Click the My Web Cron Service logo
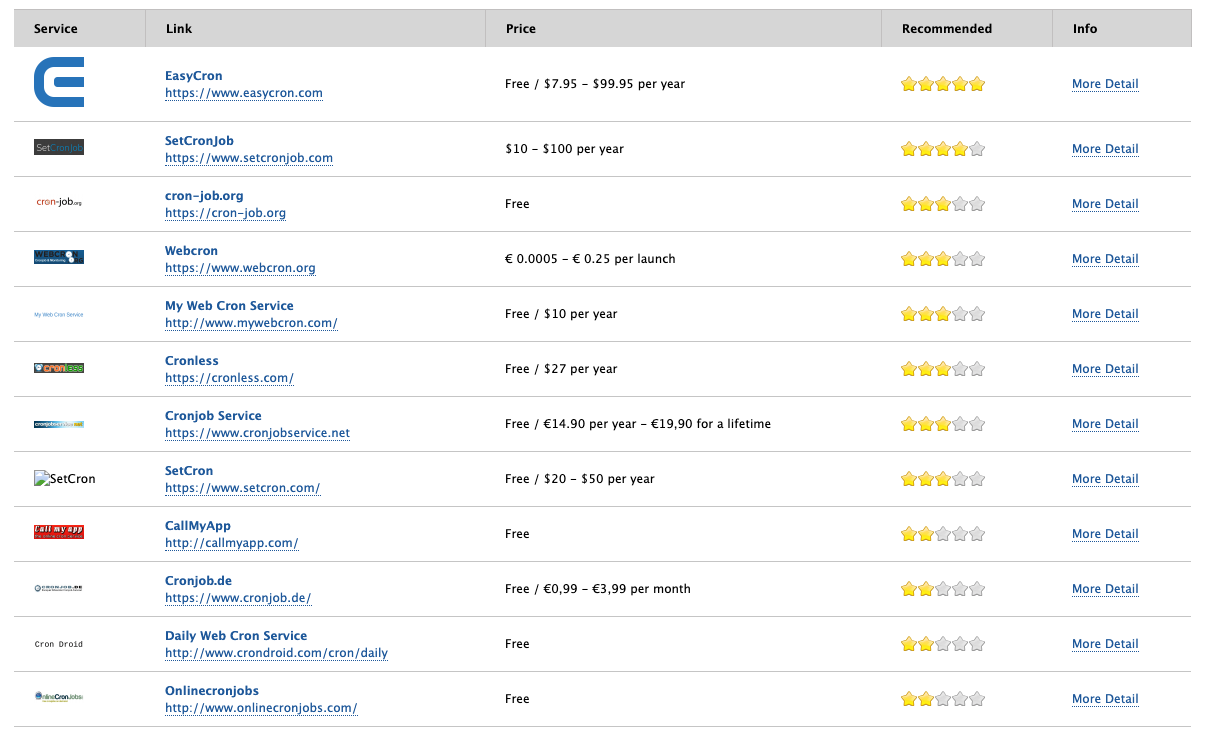 59,314
